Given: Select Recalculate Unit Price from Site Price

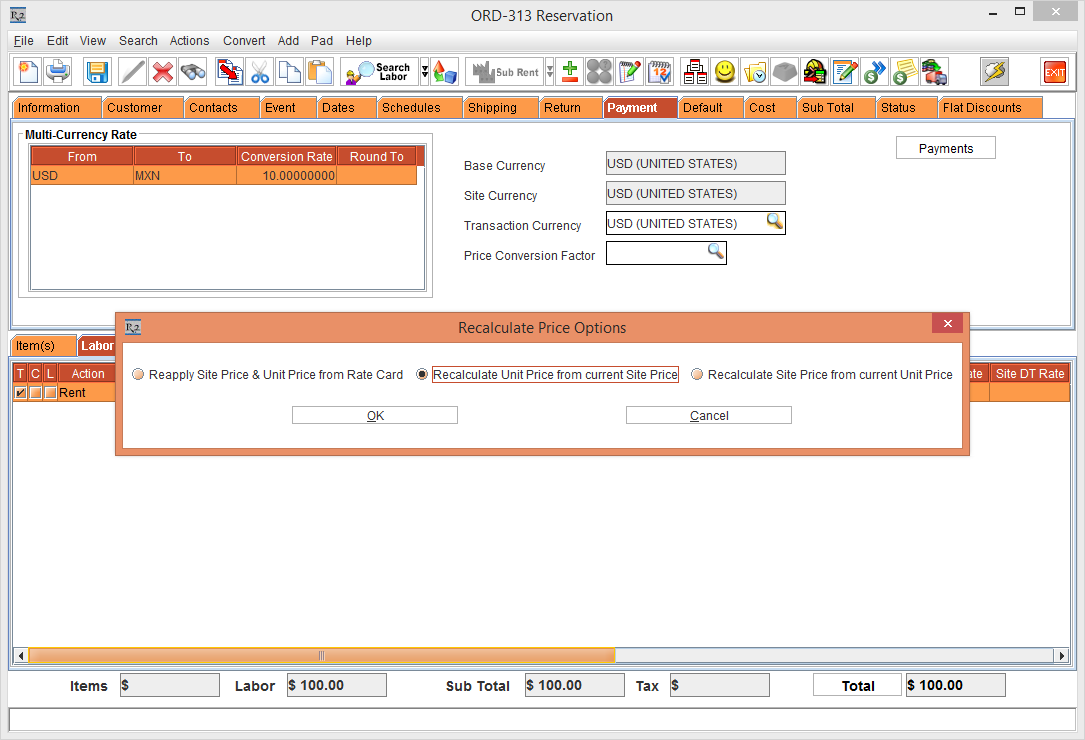Looking at the screenshot, I should (x=422, y=375).
